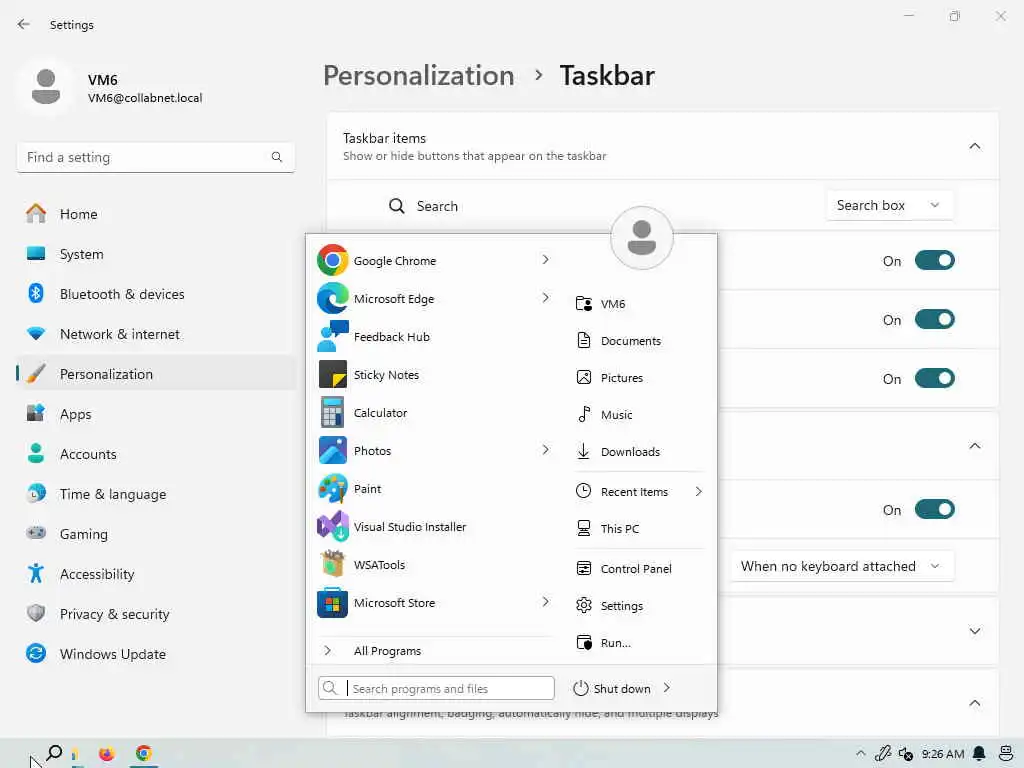Select System in Settings sidebar

[155, 254]
